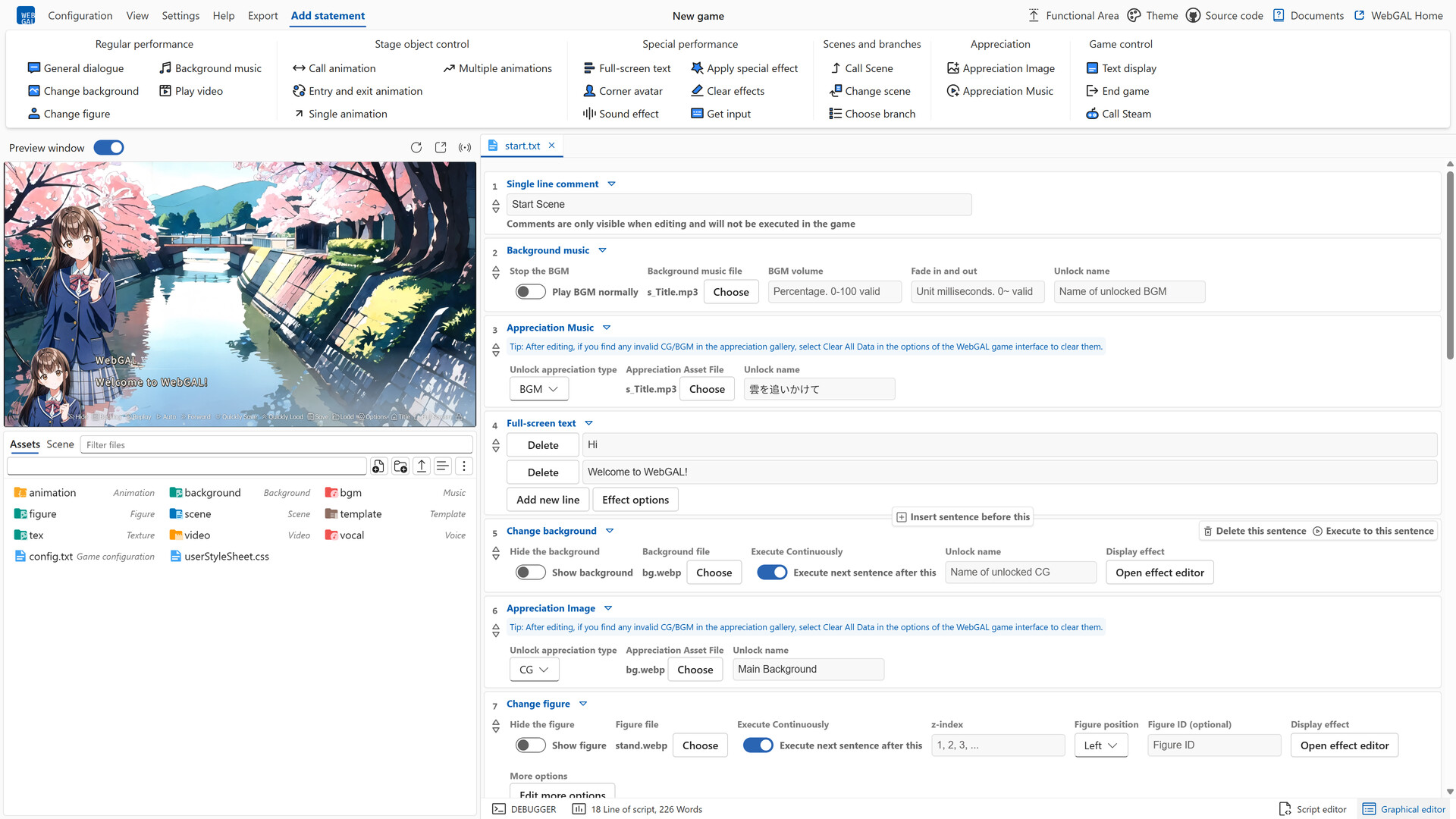
Task: Add Call Steam statement
Action: click(1119, 114)
